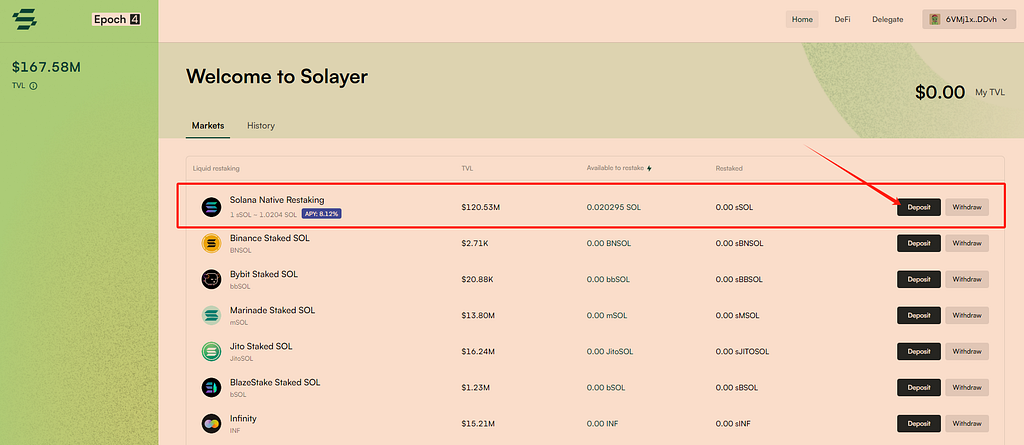This screenshot has height=445, width=1024.
Task: Click the Infinity token icon
Action: point(211,423)
